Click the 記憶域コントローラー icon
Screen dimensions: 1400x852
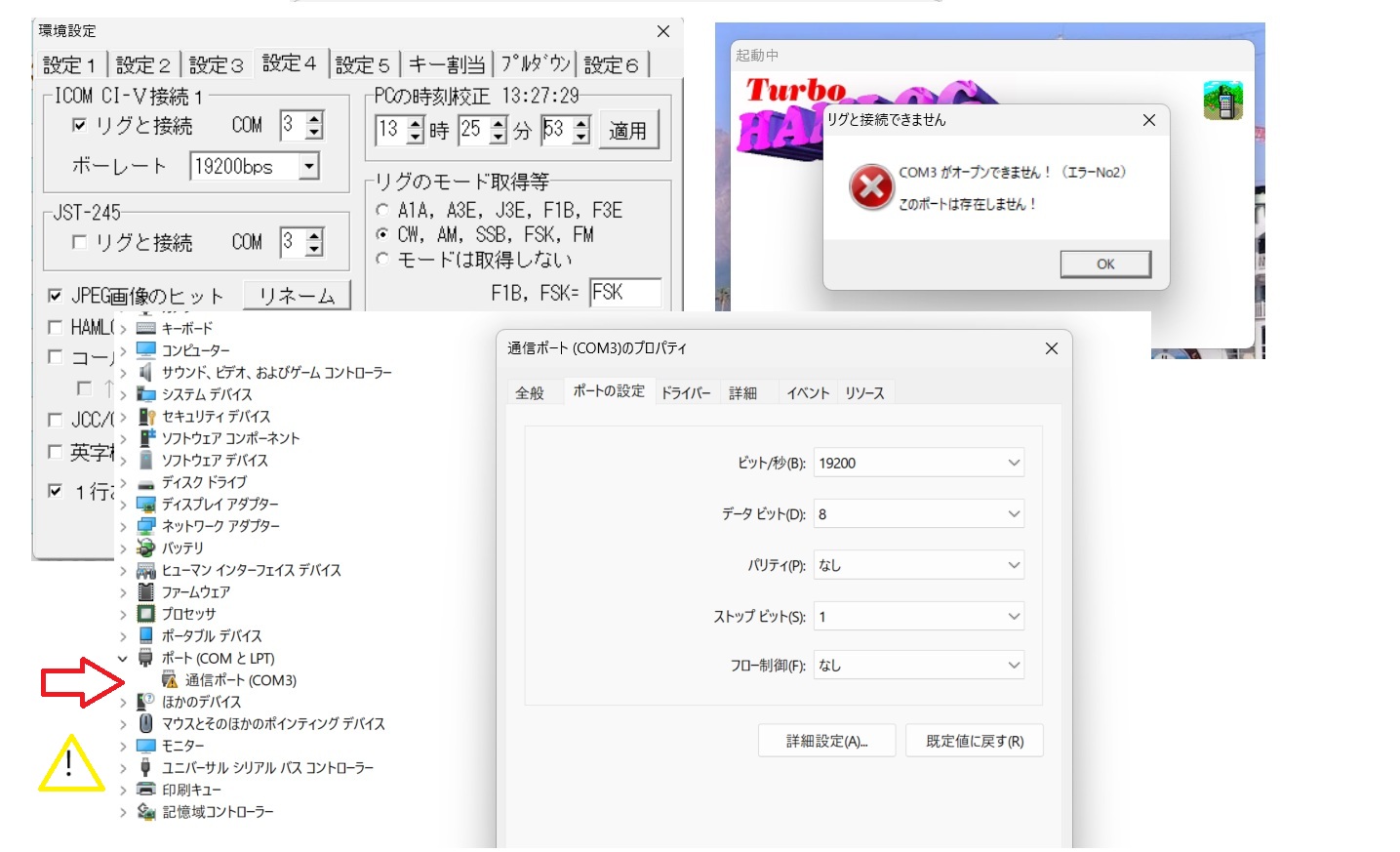click(146, 811)
